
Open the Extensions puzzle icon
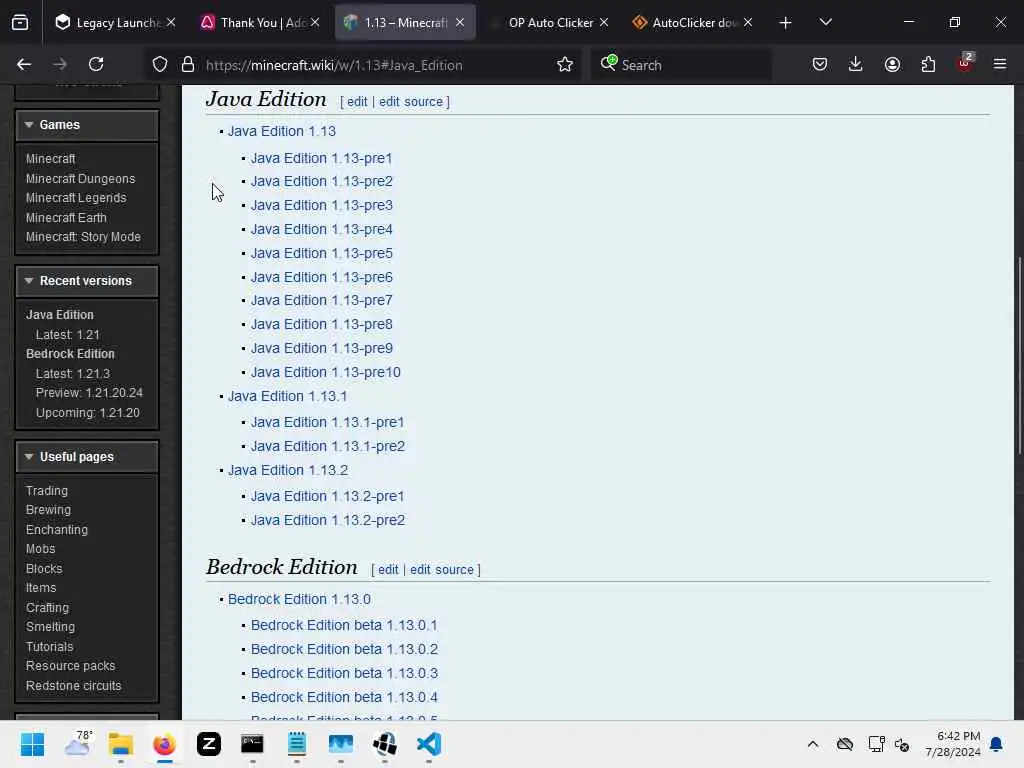pos(928,64)
